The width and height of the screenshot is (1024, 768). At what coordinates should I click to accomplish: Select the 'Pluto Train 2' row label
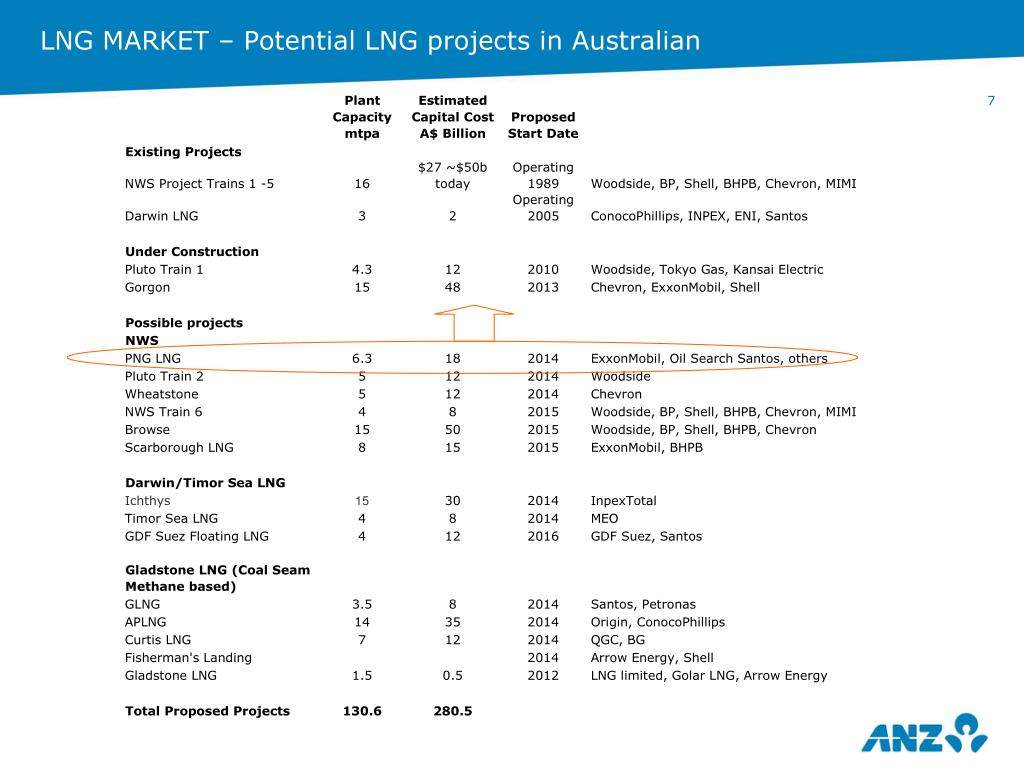coord(164,376)
